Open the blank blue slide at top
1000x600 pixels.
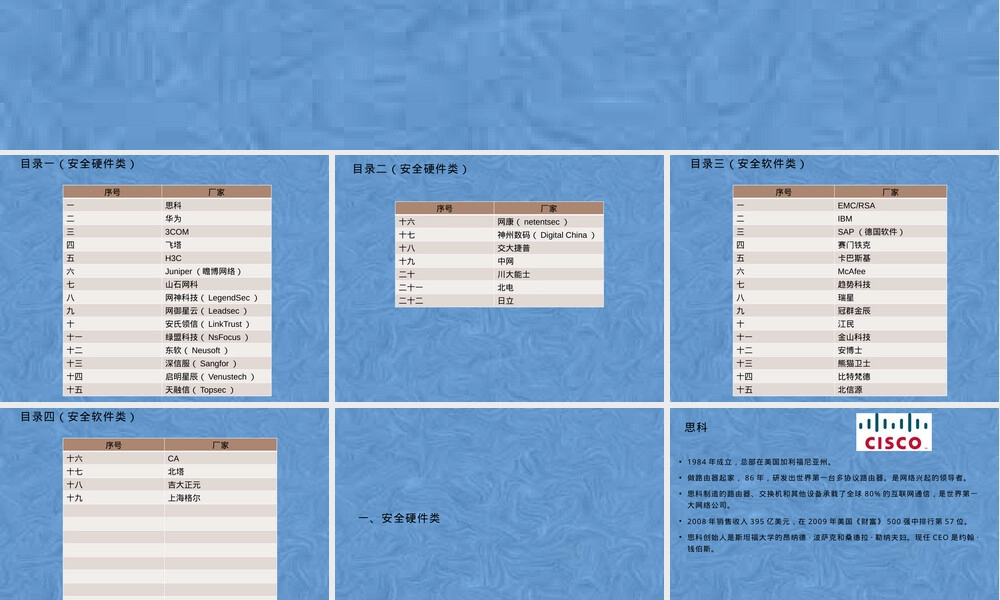499,75
